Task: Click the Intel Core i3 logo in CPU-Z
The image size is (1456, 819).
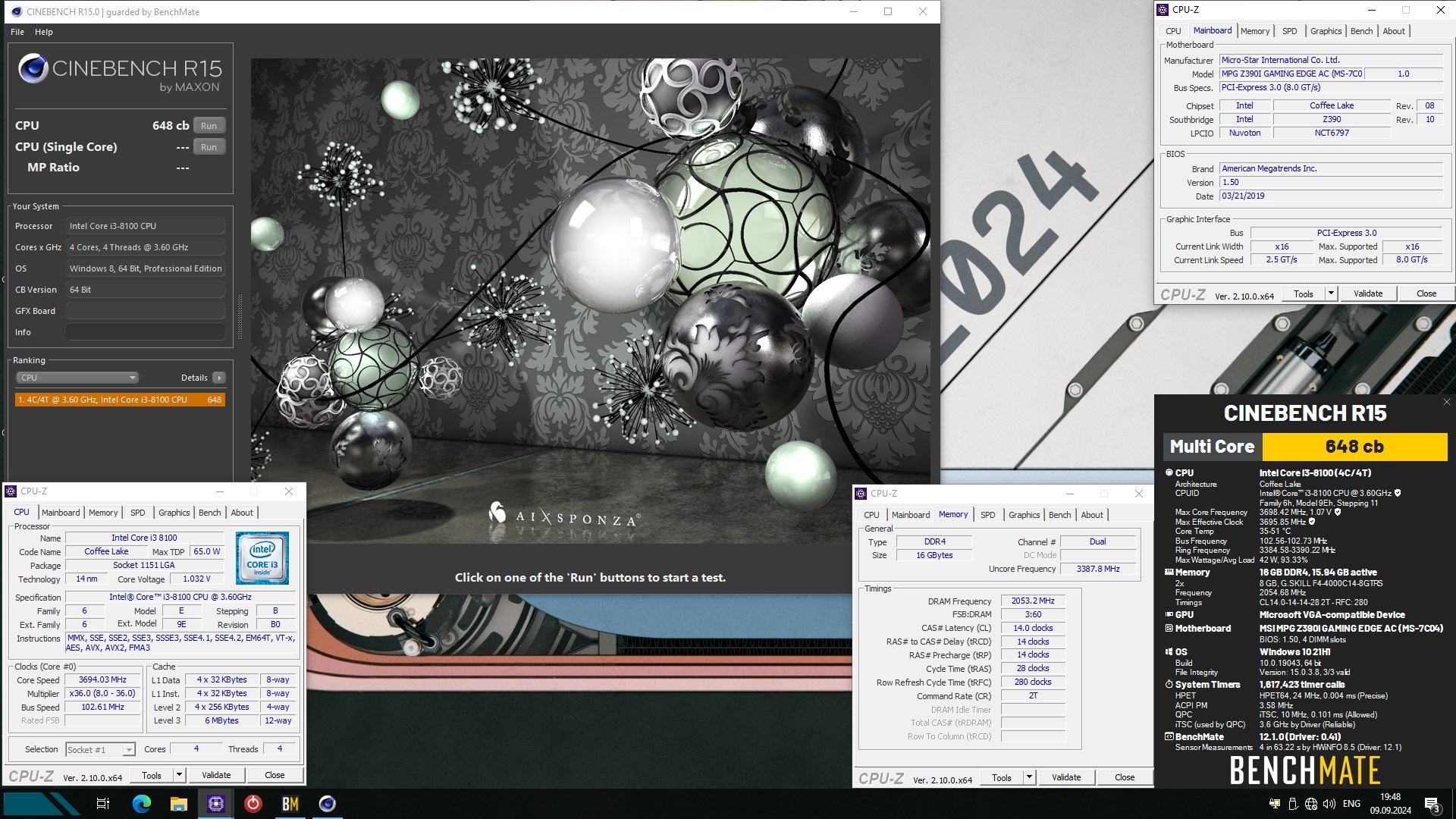Action: coord(262,558)
